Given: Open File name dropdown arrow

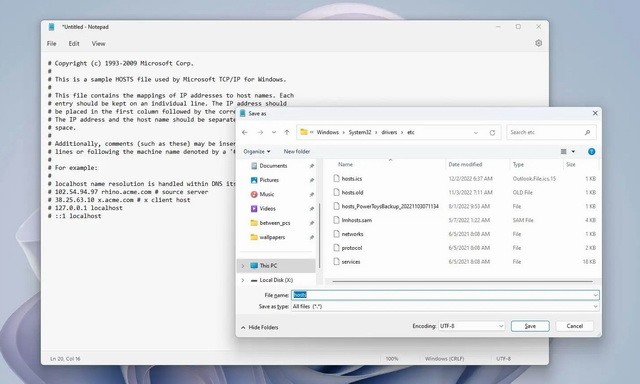Looking at the screenshot, I should pyautogui.click(x=595, y=295).
